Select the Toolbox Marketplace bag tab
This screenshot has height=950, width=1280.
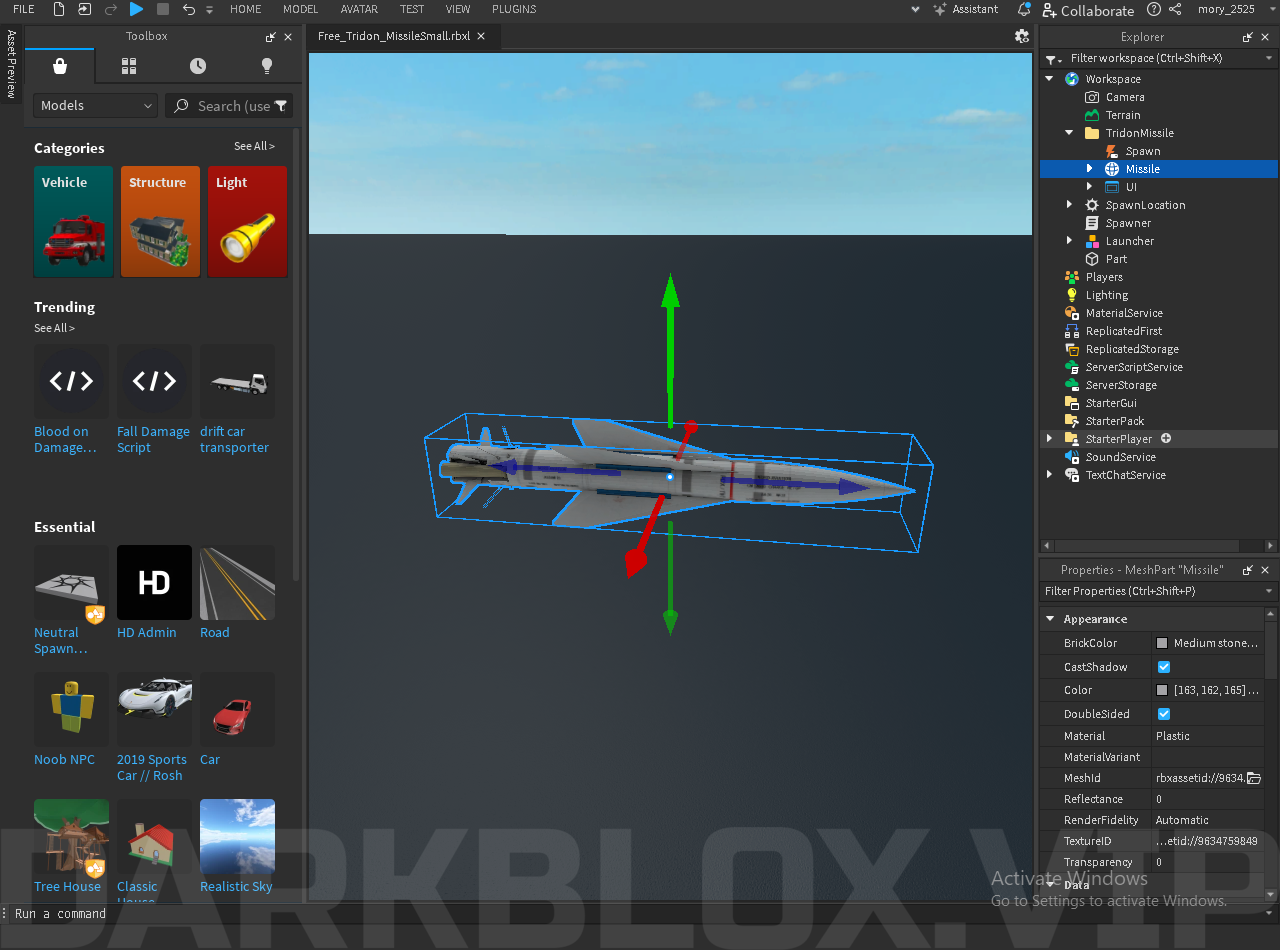tap(60, 66)
